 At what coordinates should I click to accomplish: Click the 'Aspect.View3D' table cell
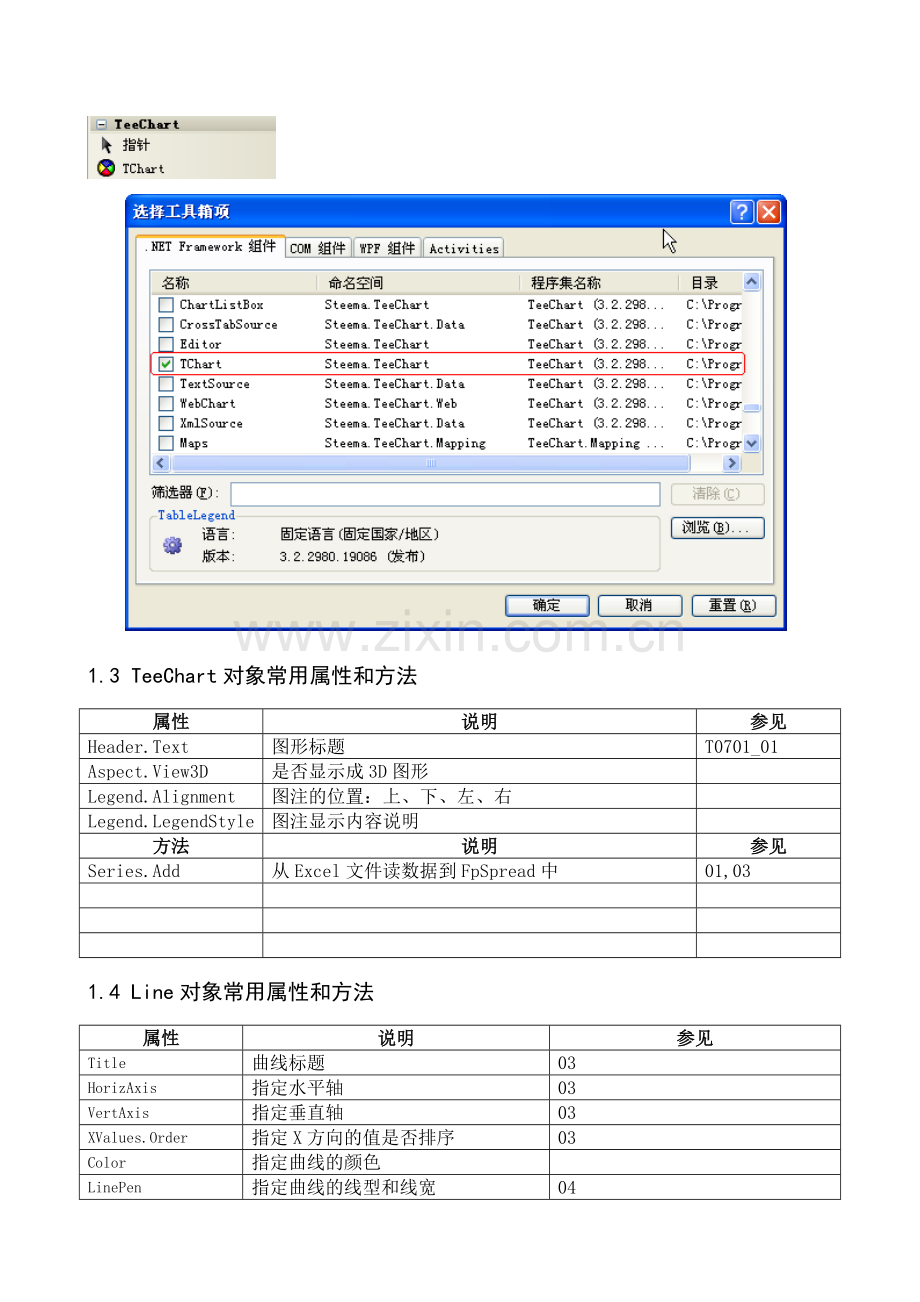click(171, 772)
